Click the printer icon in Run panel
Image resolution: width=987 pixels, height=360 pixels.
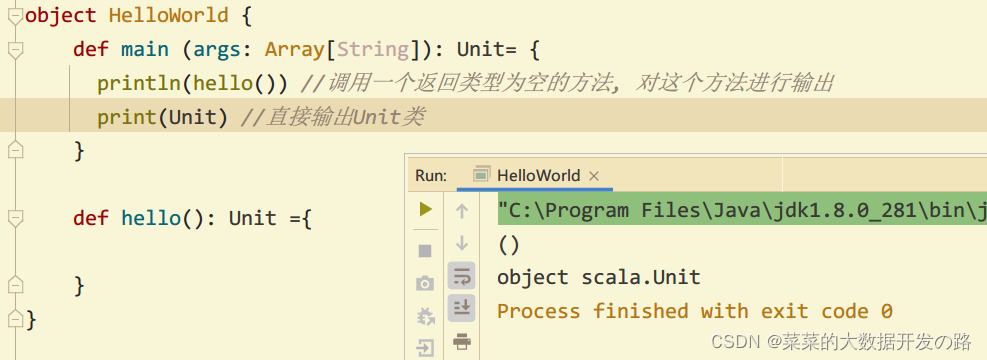(x=462, y=342)
